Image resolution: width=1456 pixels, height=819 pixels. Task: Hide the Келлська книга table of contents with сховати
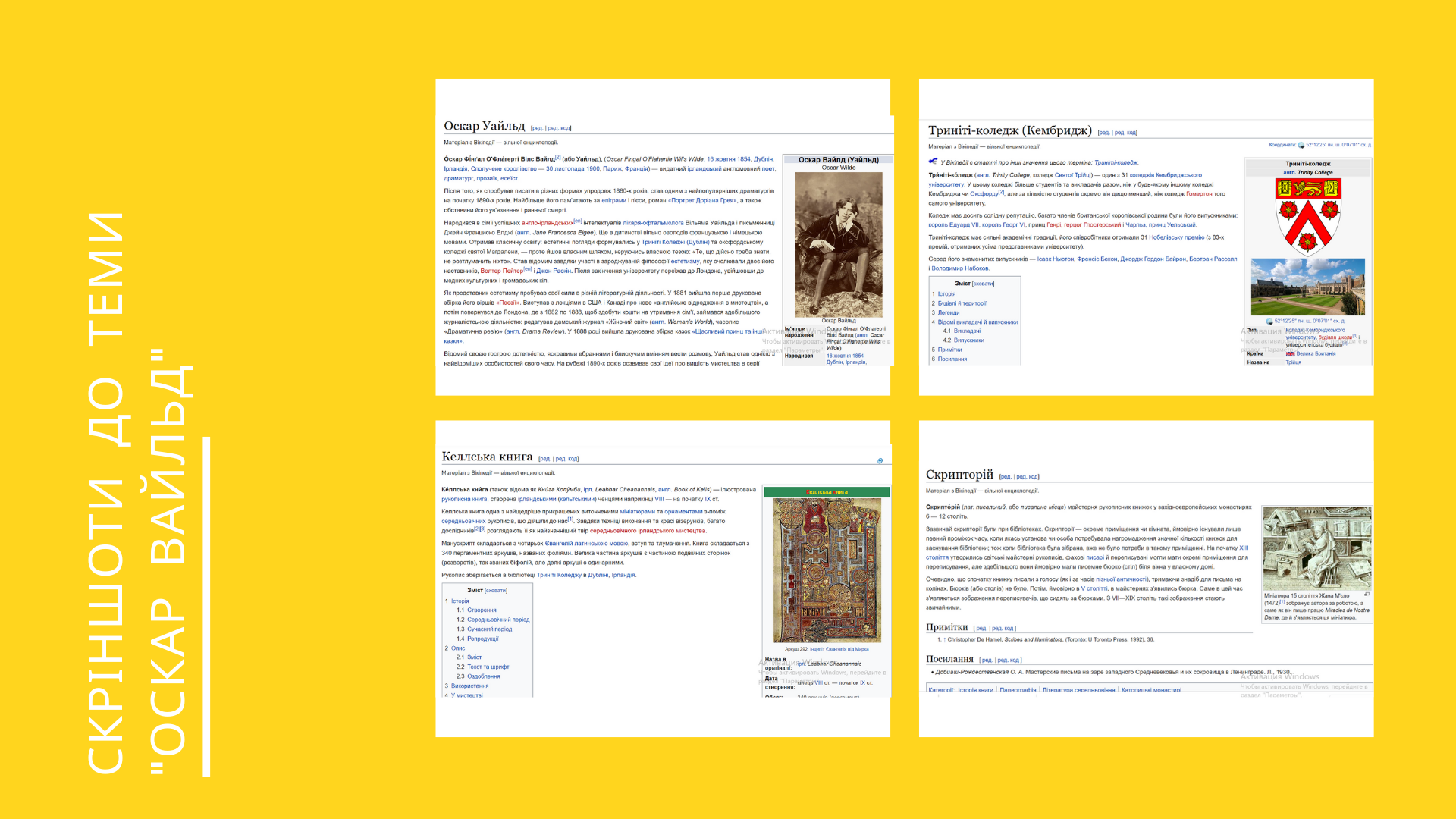point(496,591)
